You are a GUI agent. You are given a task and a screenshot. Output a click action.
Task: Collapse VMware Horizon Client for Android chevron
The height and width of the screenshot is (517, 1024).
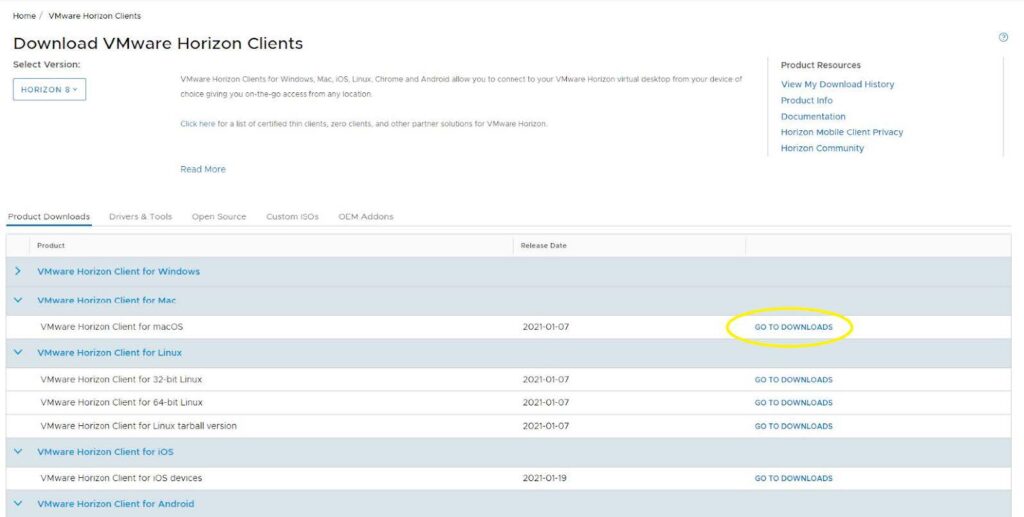(18, 504)
